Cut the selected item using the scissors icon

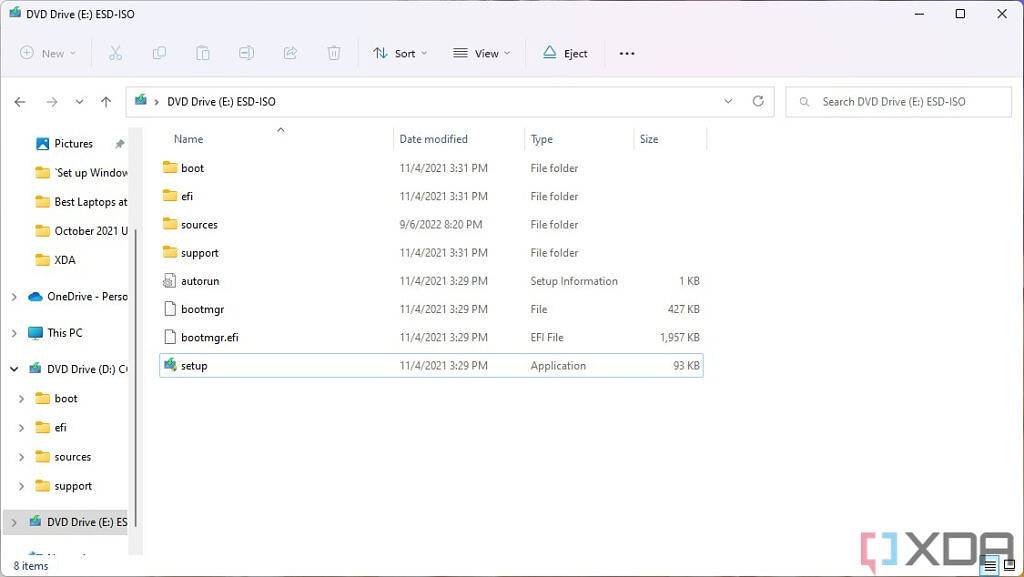point(115,53)
